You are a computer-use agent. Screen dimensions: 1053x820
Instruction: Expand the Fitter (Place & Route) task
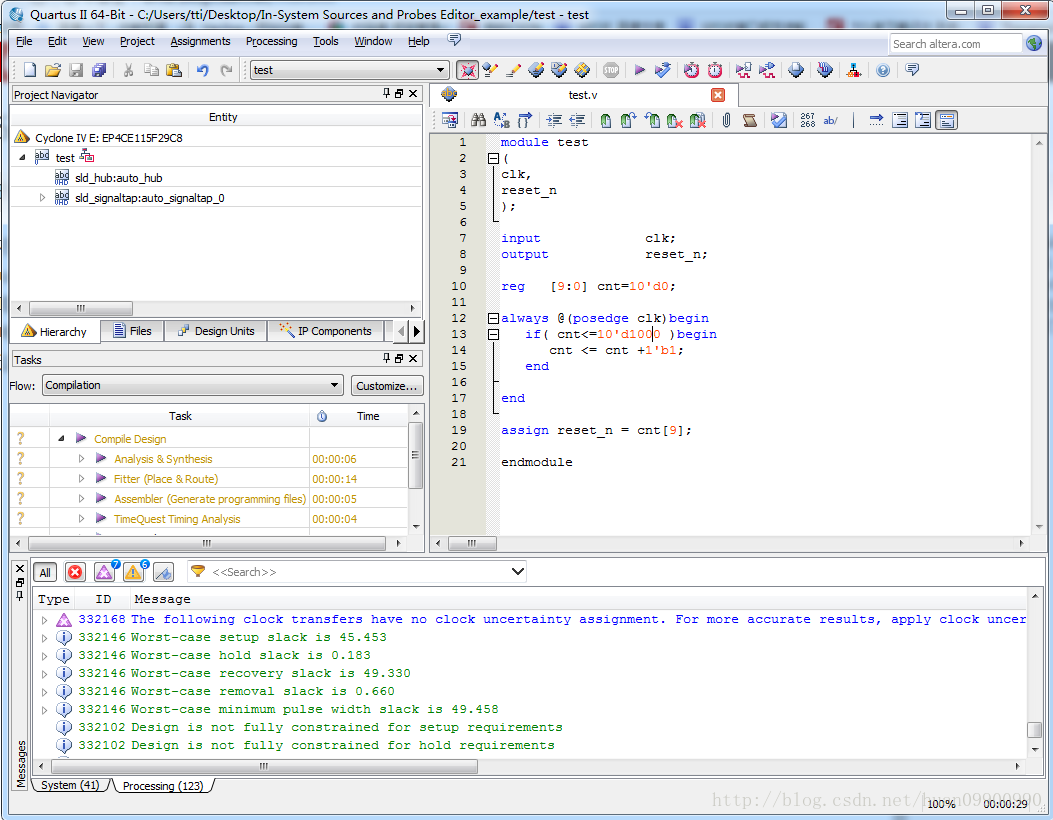(81, 479)
